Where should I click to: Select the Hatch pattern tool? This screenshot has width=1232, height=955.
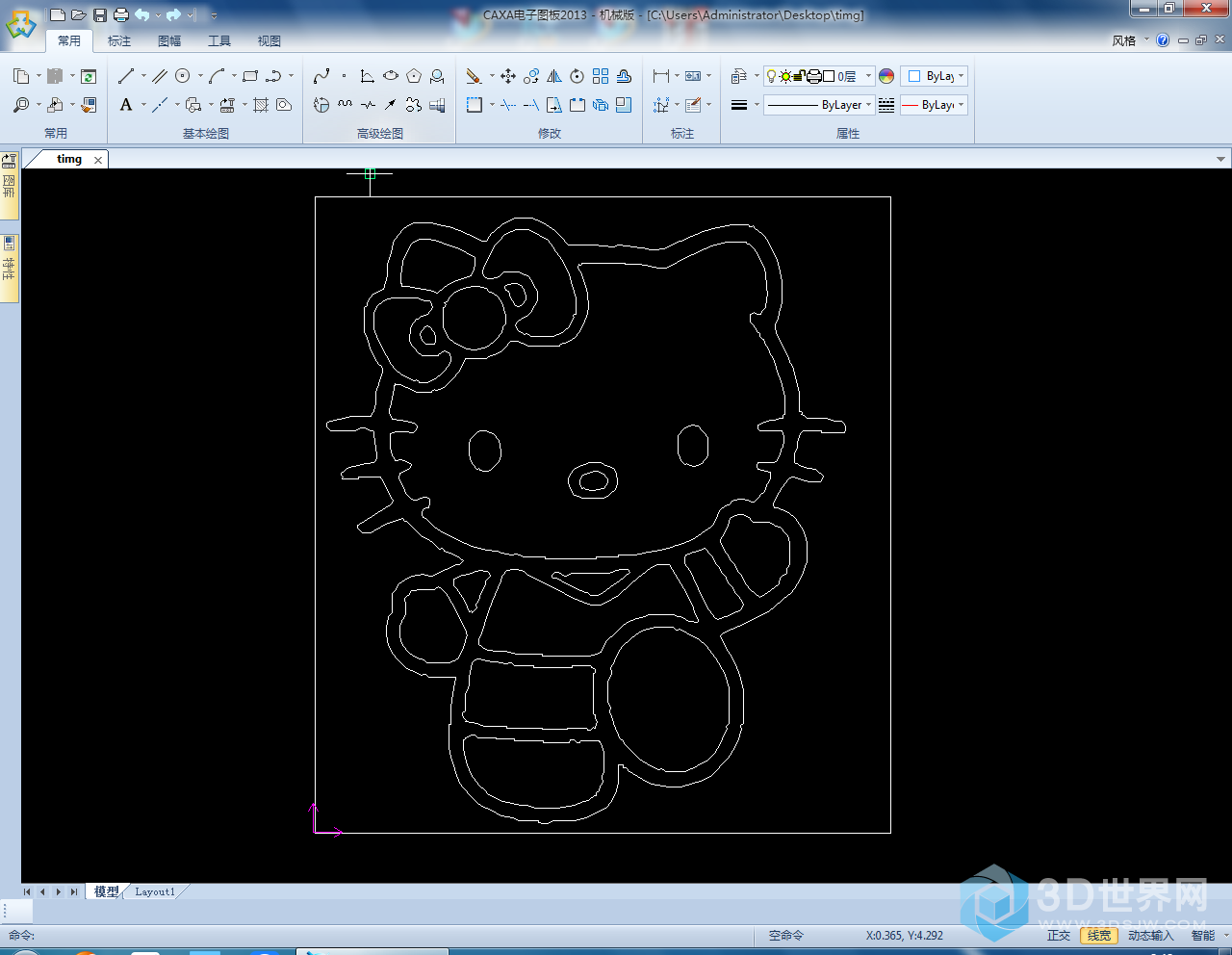click(x=261, y=105)
